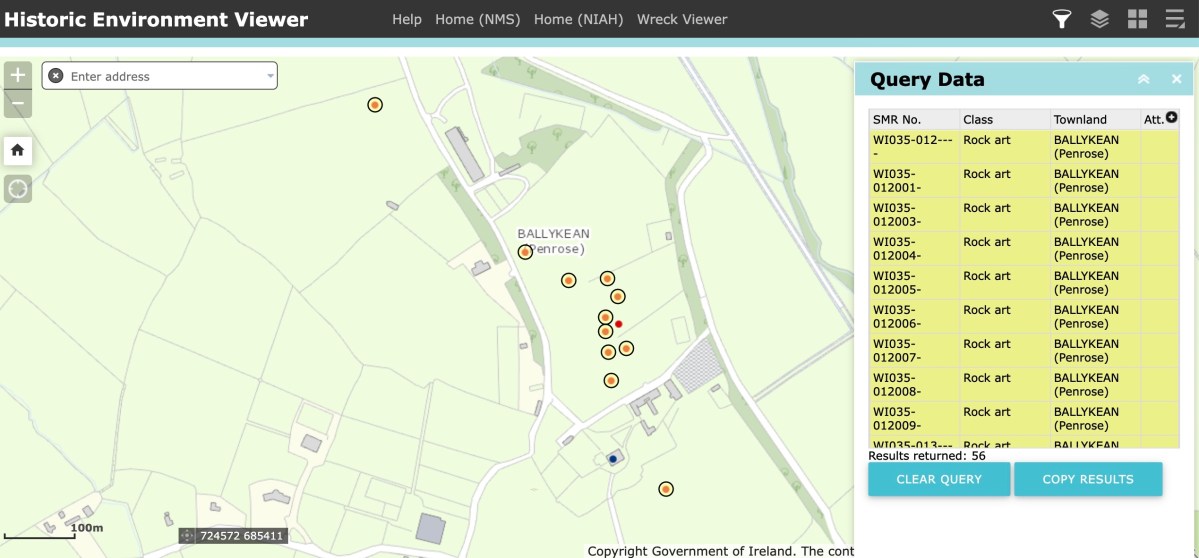Close the Query Data panel
Screen dimensions: 1199x558
[x=1177, y=80]
